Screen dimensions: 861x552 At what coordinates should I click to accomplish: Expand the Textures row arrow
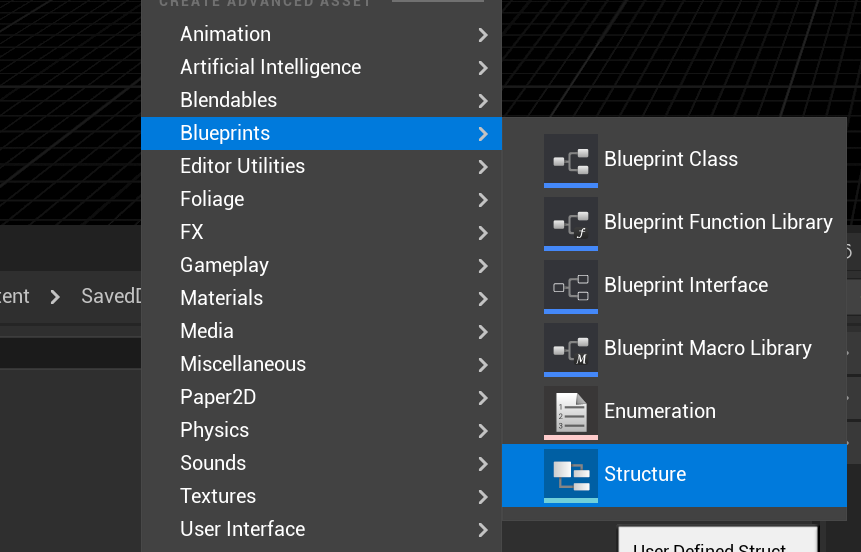tap(483, 497)
